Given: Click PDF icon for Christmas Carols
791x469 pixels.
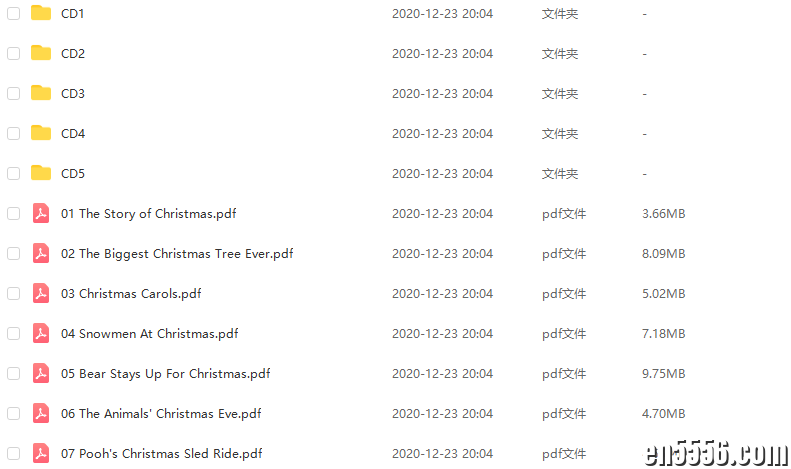Looking at the screenshot, I should click(41, 293).
